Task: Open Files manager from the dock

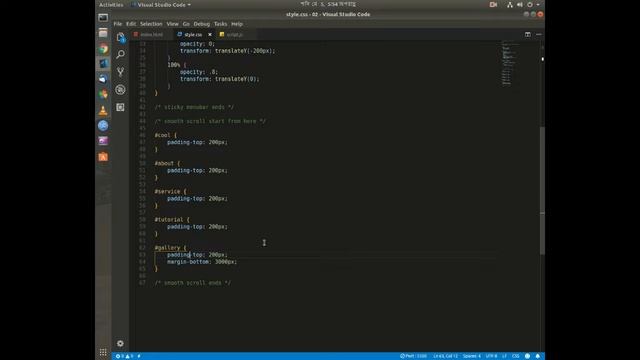Action: click(103, 33)
